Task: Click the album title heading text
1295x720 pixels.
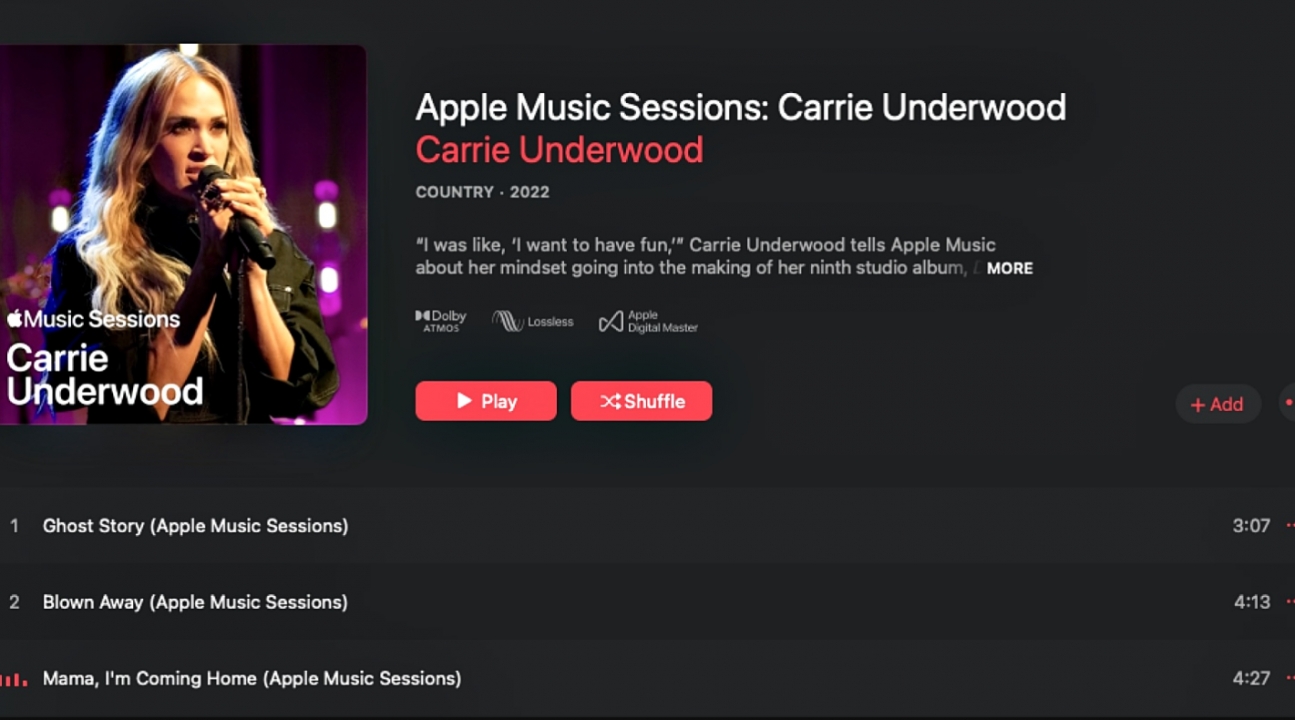Action: (x=741, y=107)
